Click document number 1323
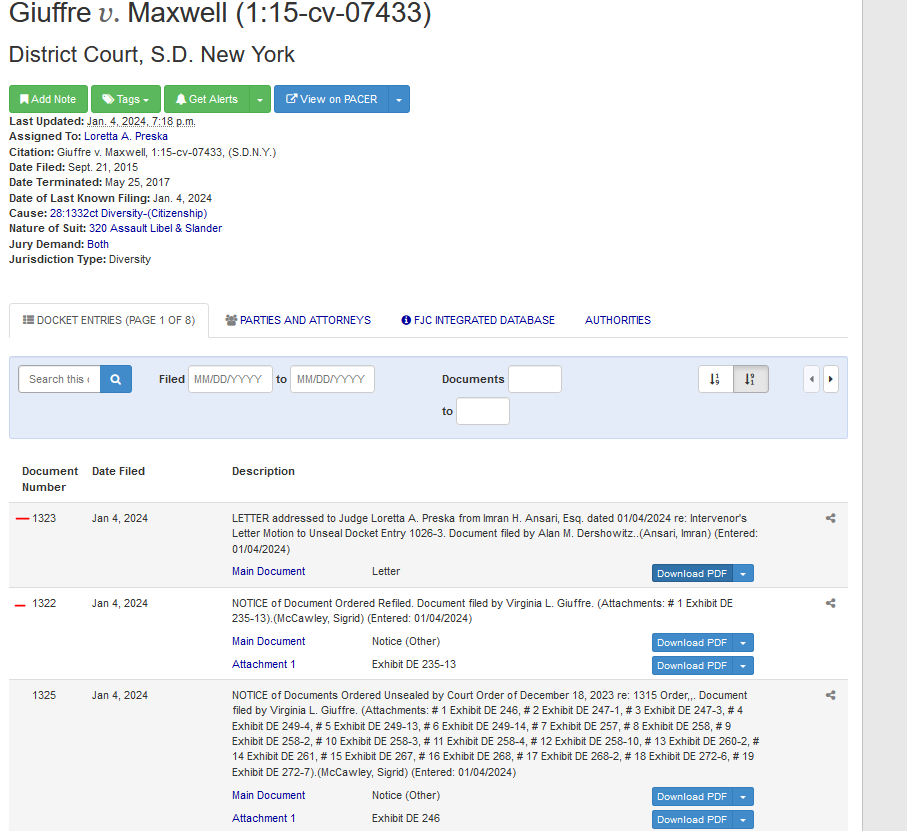 tap(44, 518)
